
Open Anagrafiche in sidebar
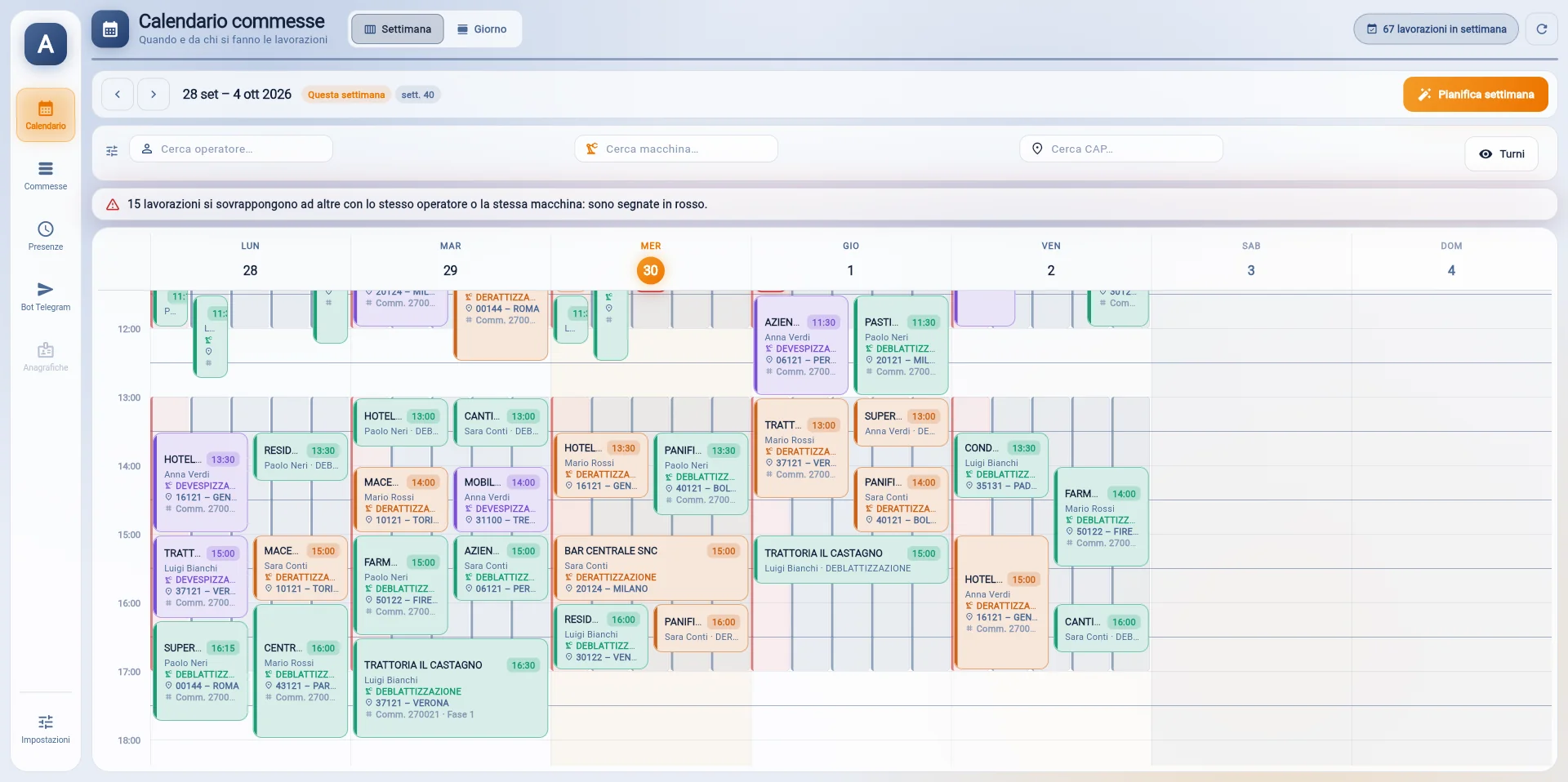pos(46,357)
